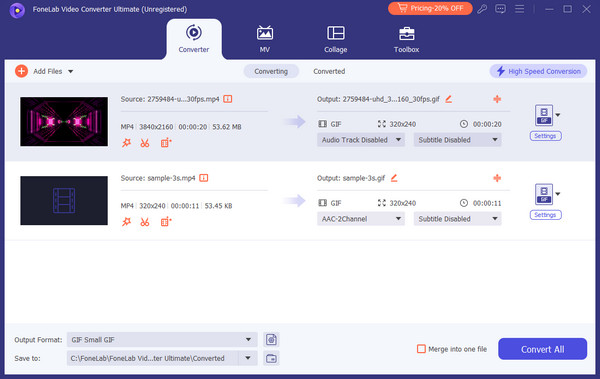Open the AAC-2Channel audio dropdown
Viewport: 600px width, 379px height.
[360, 219]
